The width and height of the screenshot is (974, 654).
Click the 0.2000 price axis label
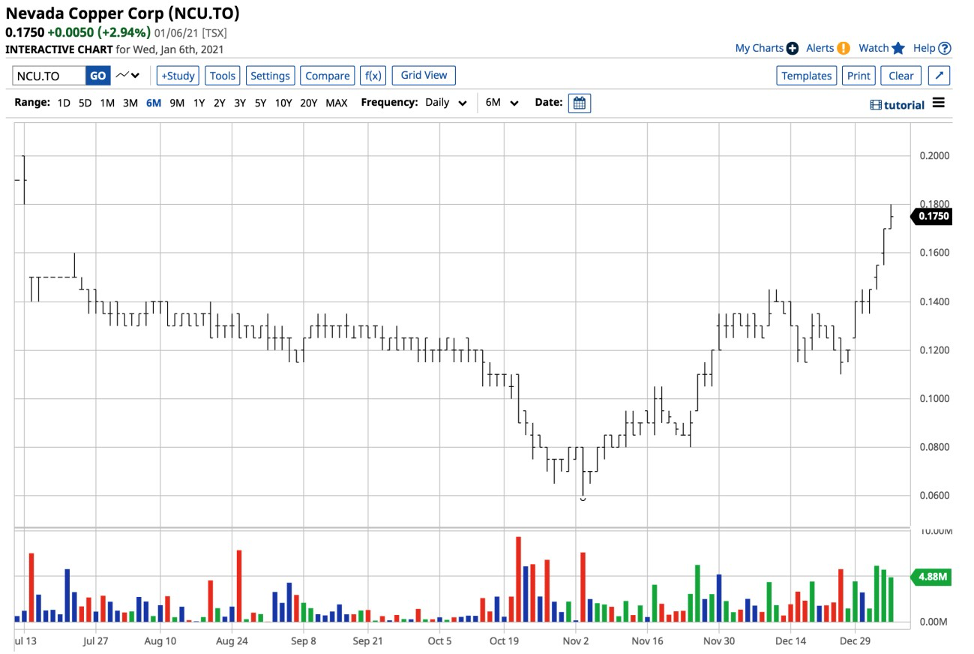click(934, 155)
